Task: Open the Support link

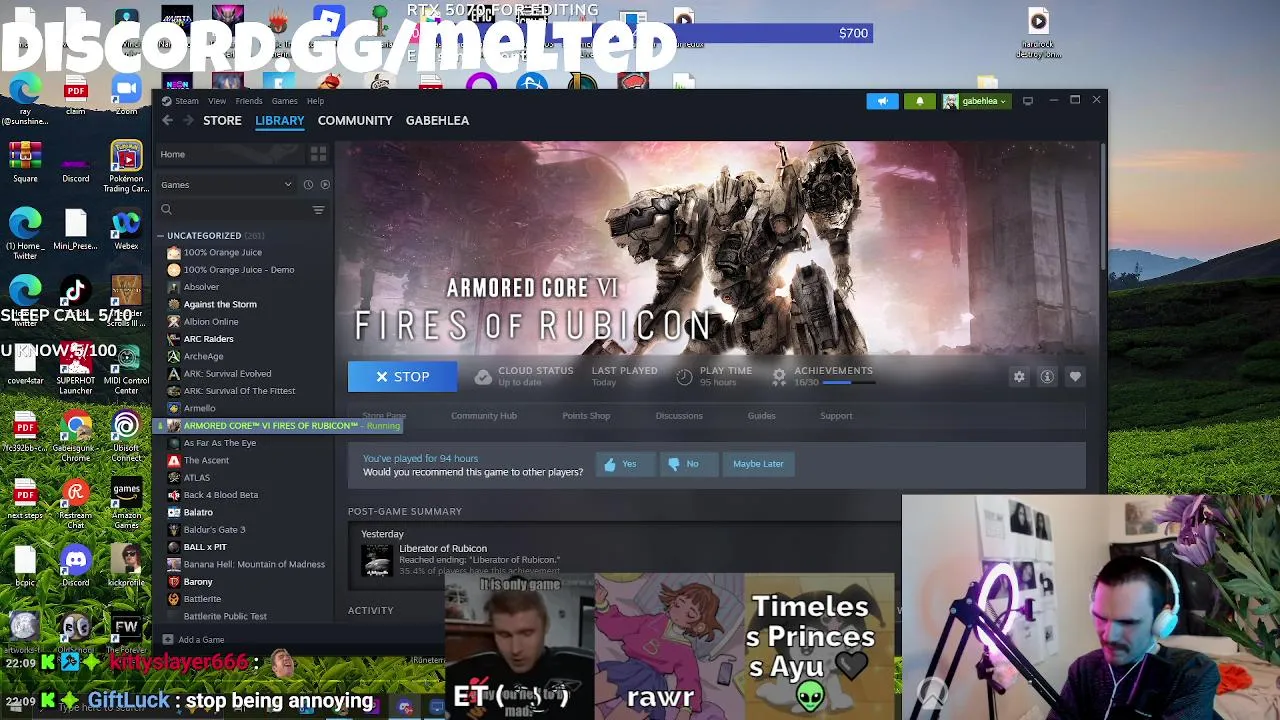Action: (x=836, y=416)
